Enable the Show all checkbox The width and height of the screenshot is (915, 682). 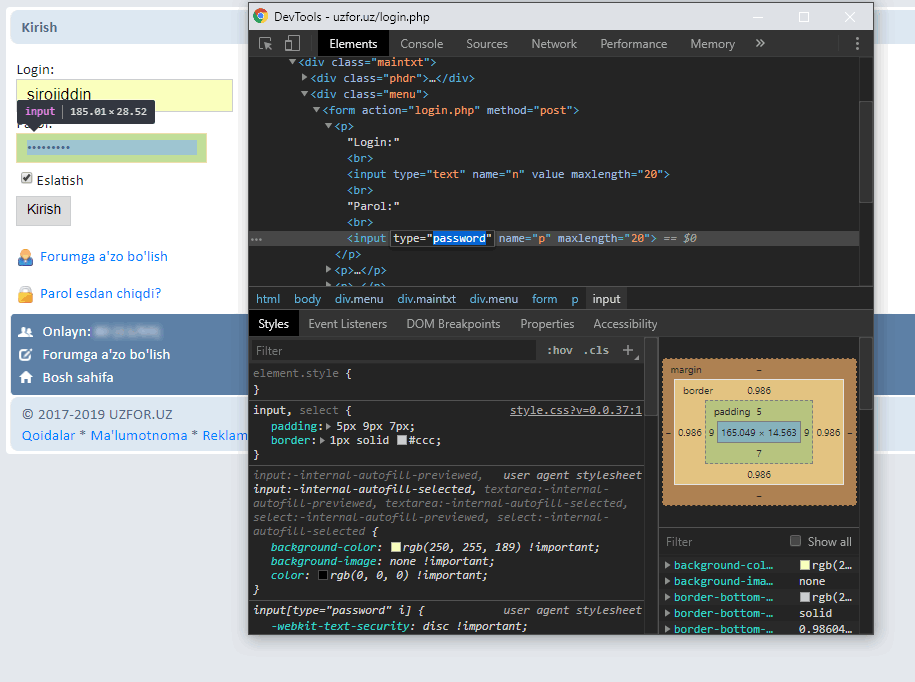(796, 541)
